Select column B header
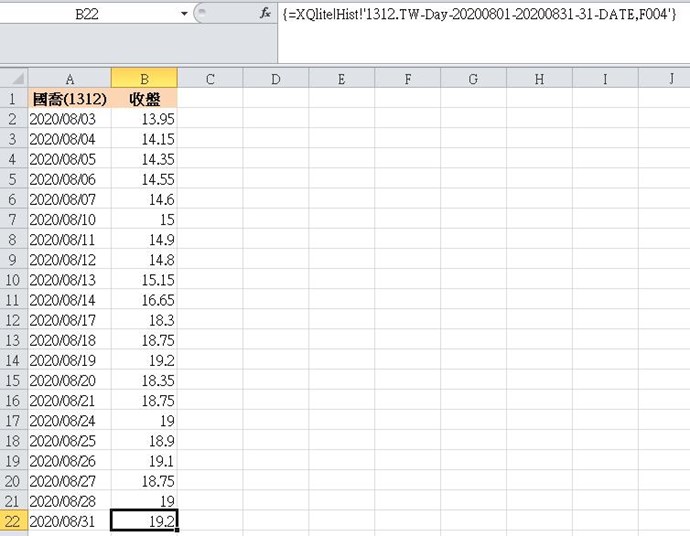690x536 pixels. point(144,78)
